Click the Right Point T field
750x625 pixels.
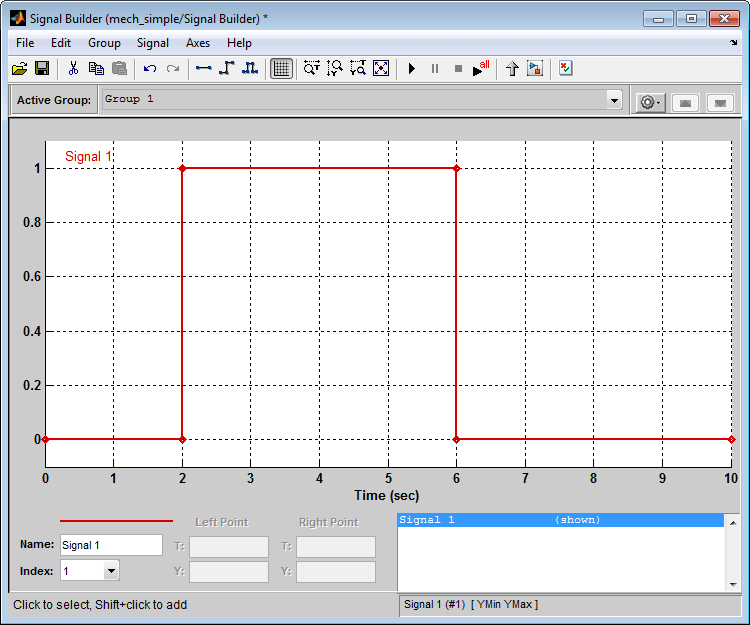[336, 547]
